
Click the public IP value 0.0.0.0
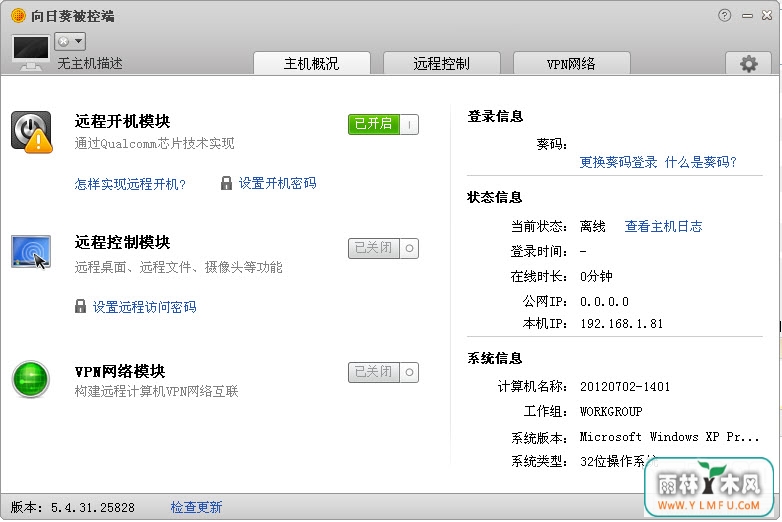point(604,302)
